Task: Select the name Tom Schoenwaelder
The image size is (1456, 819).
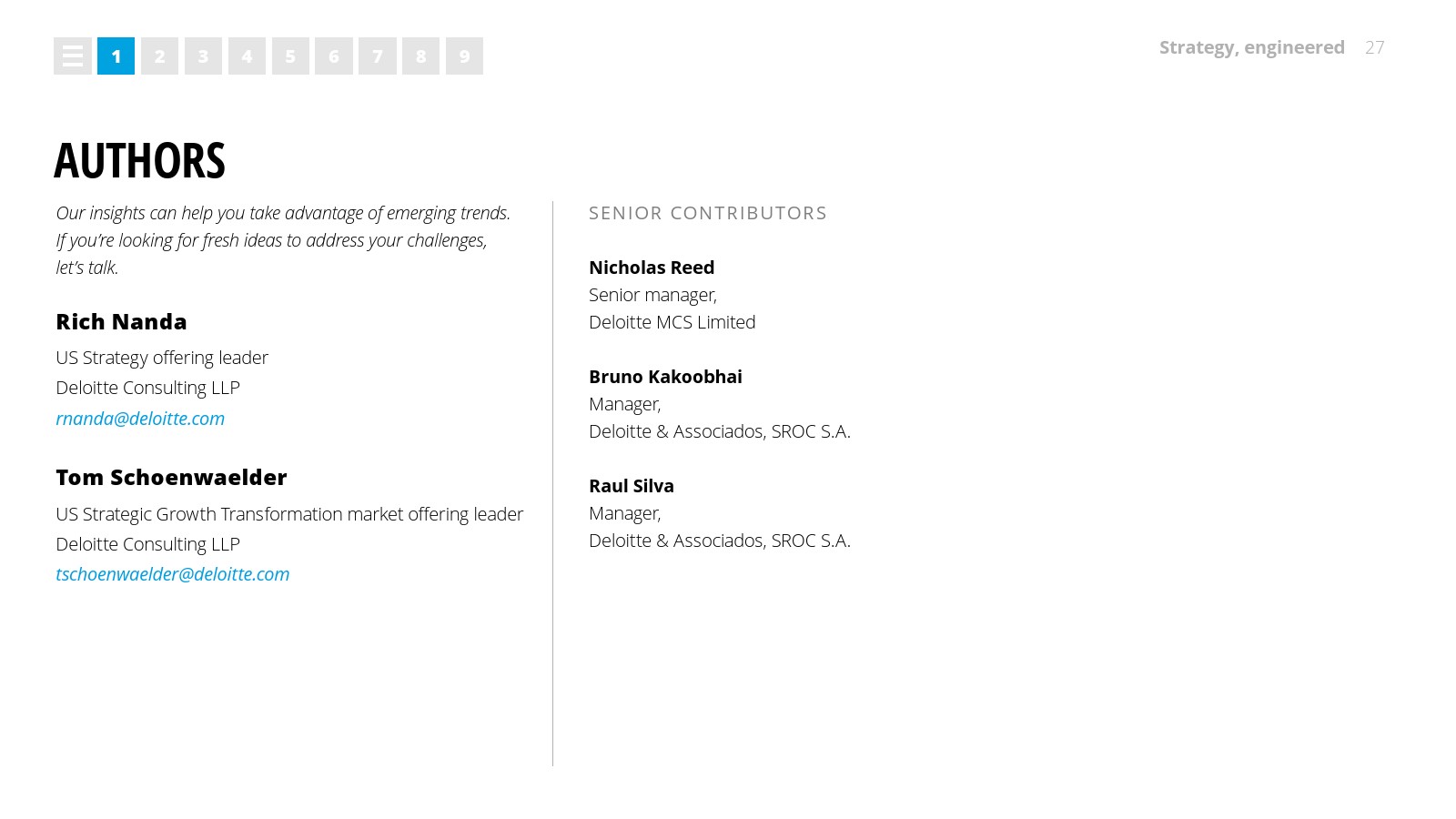Action: click(x=171, y=478)
